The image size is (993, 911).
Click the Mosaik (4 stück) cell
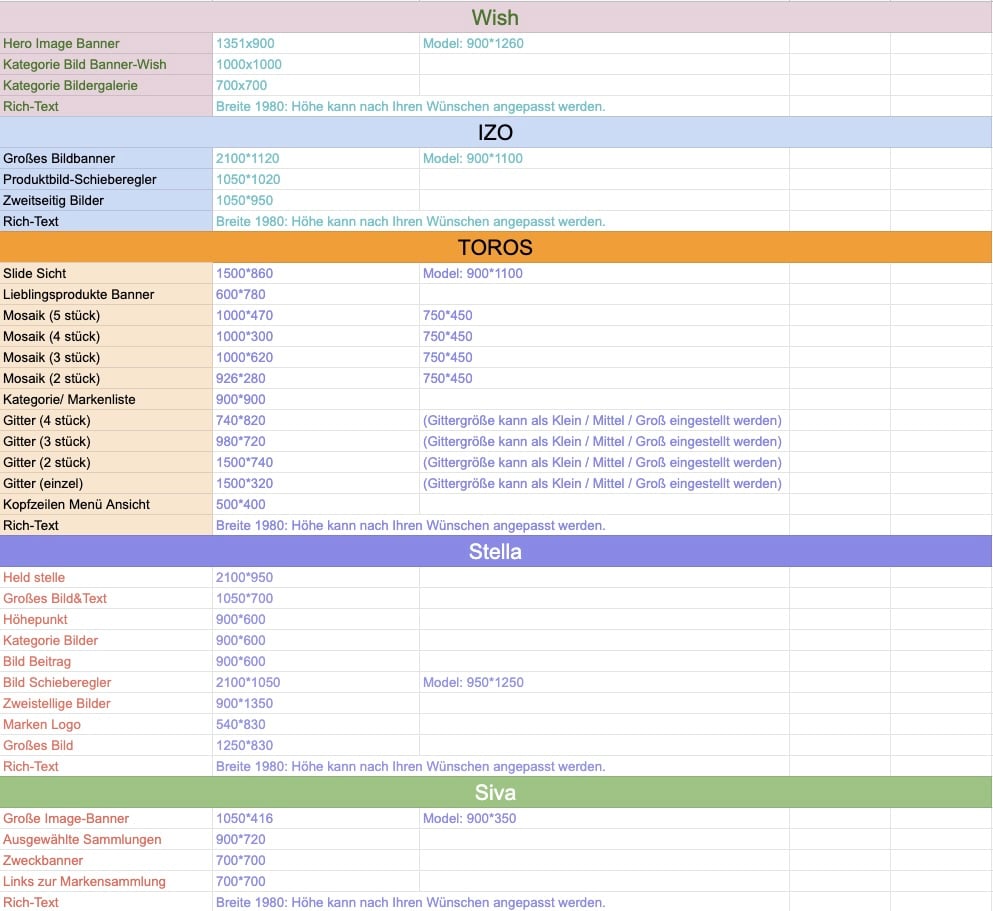pos(106,336)
